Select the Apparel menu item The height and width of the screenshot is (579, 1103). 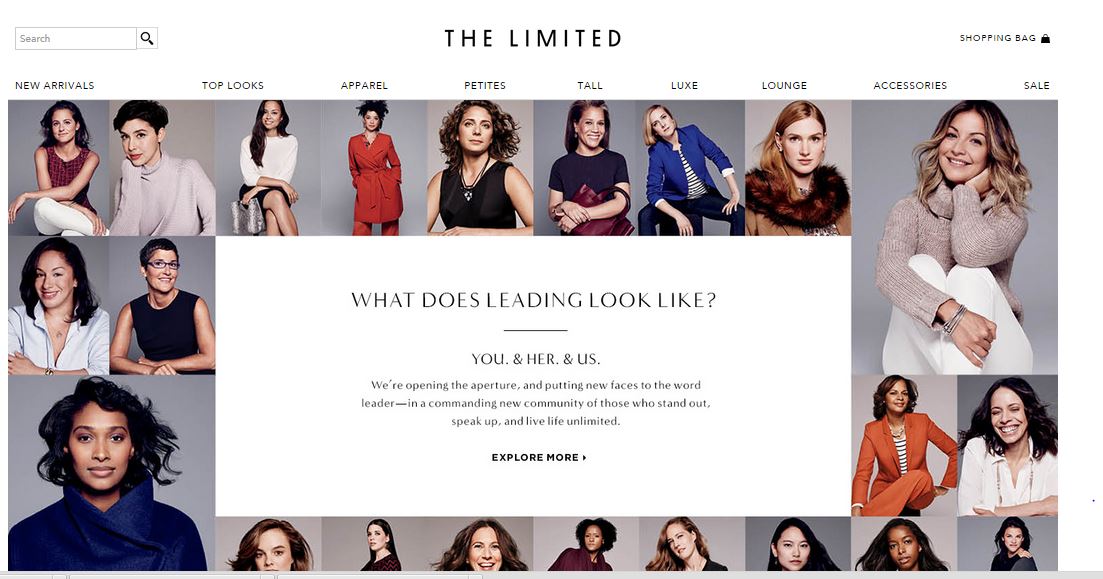(364, 85)
